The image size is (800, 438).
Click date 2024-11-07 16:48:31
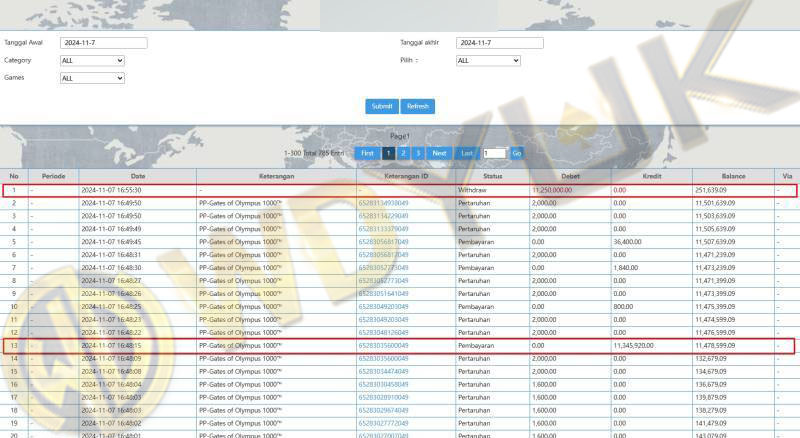[x=111, y=255]
